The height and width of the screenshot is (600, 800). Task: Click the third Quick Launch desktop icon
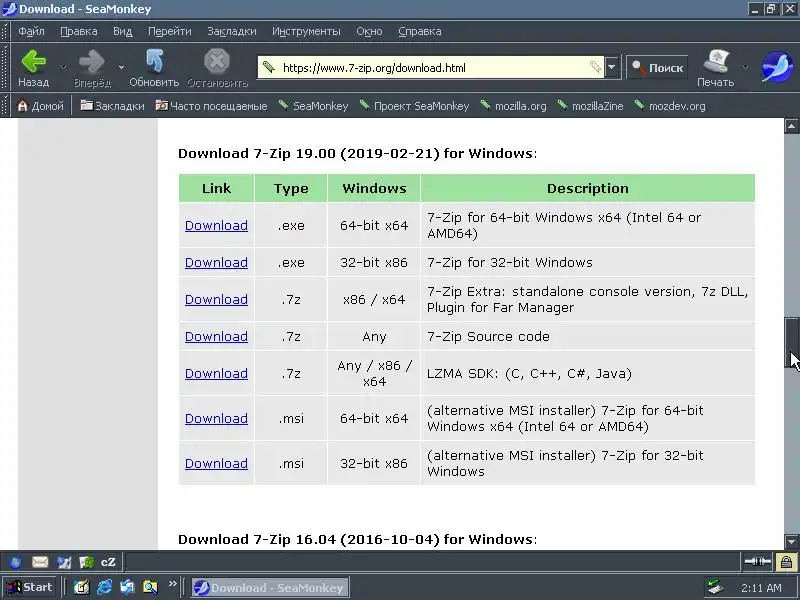(127, 587)
